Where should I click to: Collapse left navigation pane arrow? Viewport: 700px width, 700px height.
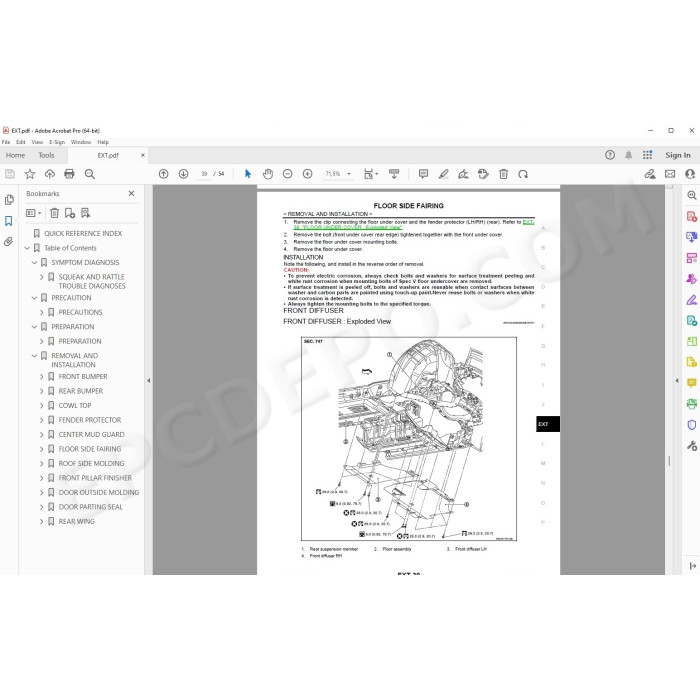point(149,381)
